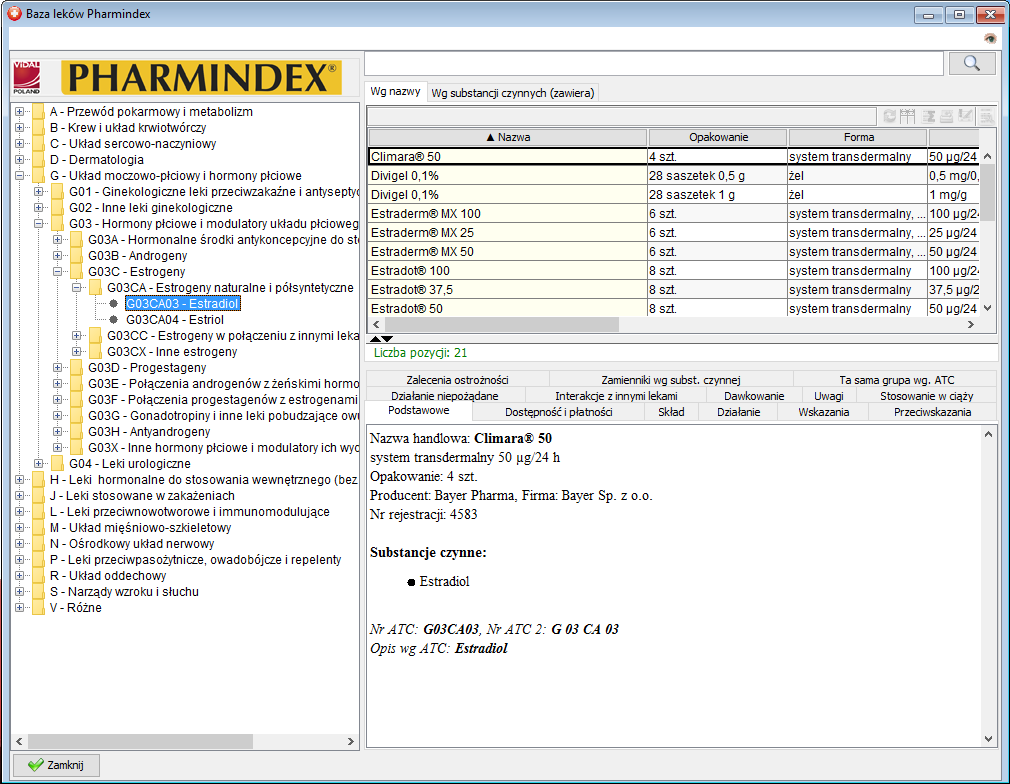Click the folder icon for R - Układ oddechowy
Screen dimensions: 1010x784
coord(39,576)
